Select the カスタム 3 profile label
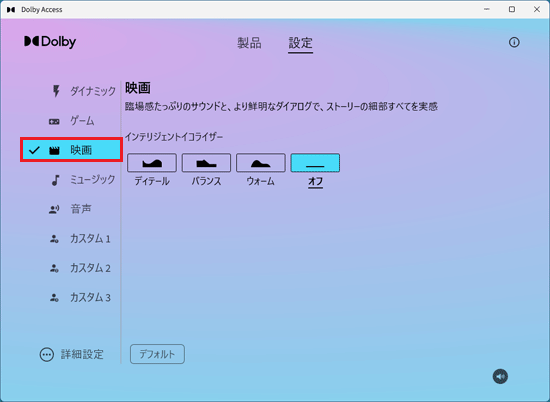 click(x=90, y=298)
